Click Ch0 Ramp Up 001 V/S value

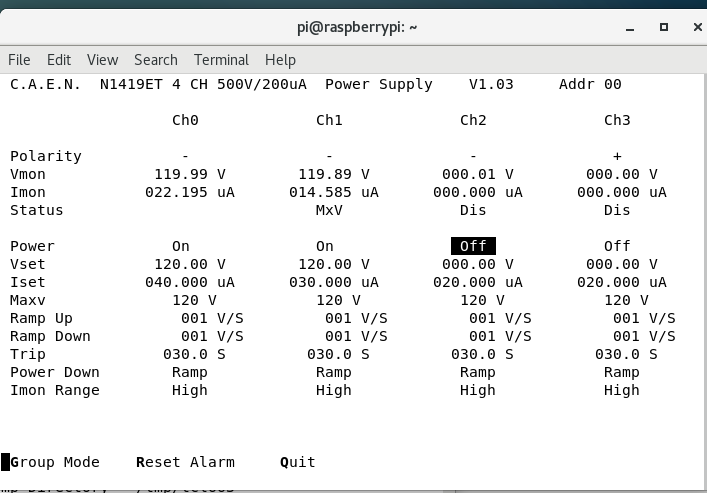(x=212, y=318)
